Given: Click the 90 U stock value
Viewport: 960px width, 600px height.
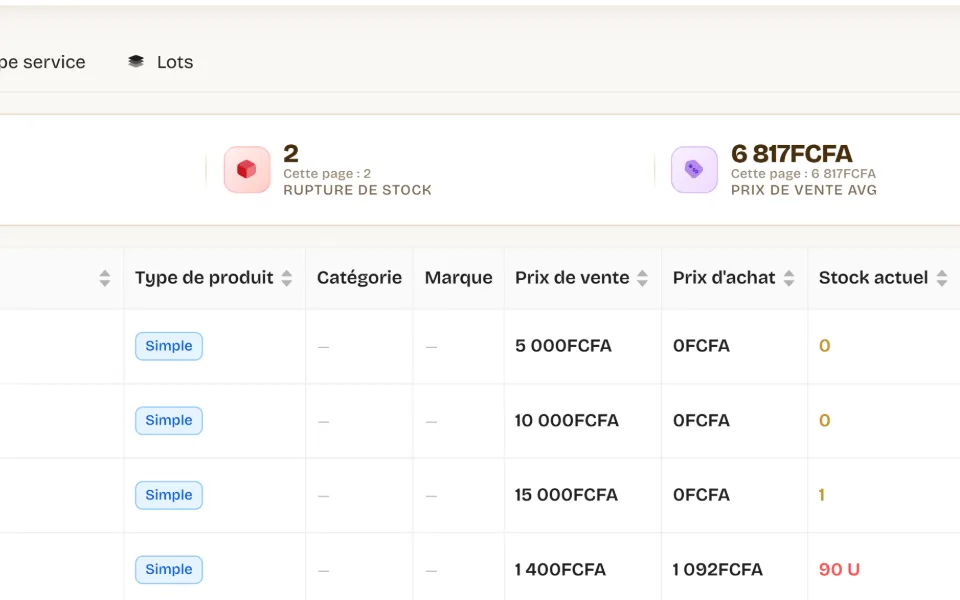Looking at the screenshot, I should [x=839, y=569].
